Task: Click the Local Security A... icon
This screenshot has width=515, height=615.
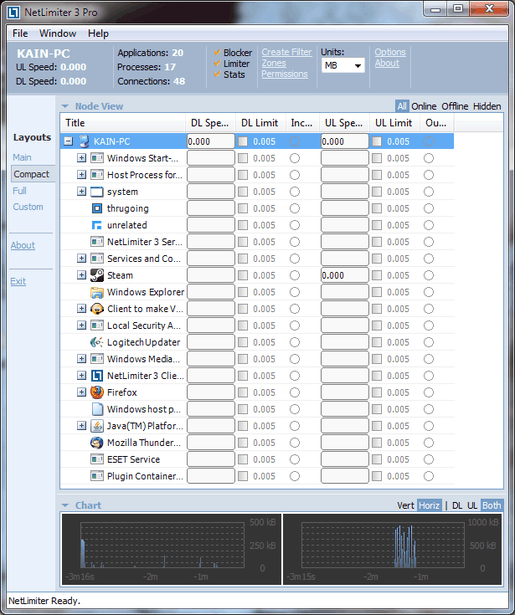Action: (97, 326)
